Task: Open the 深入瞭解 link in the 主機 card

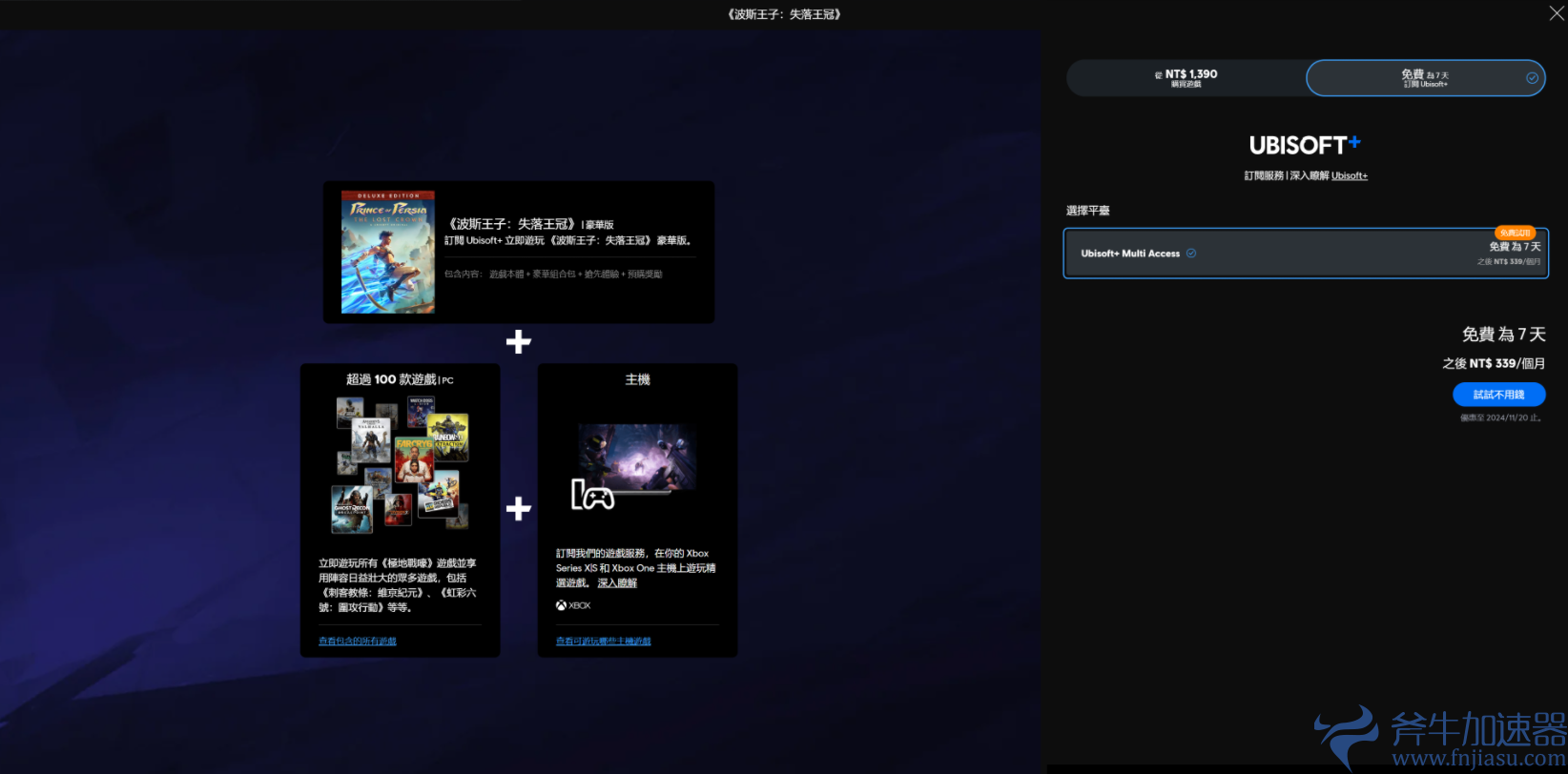Action: pyautogui.click(x=617, y=582)
